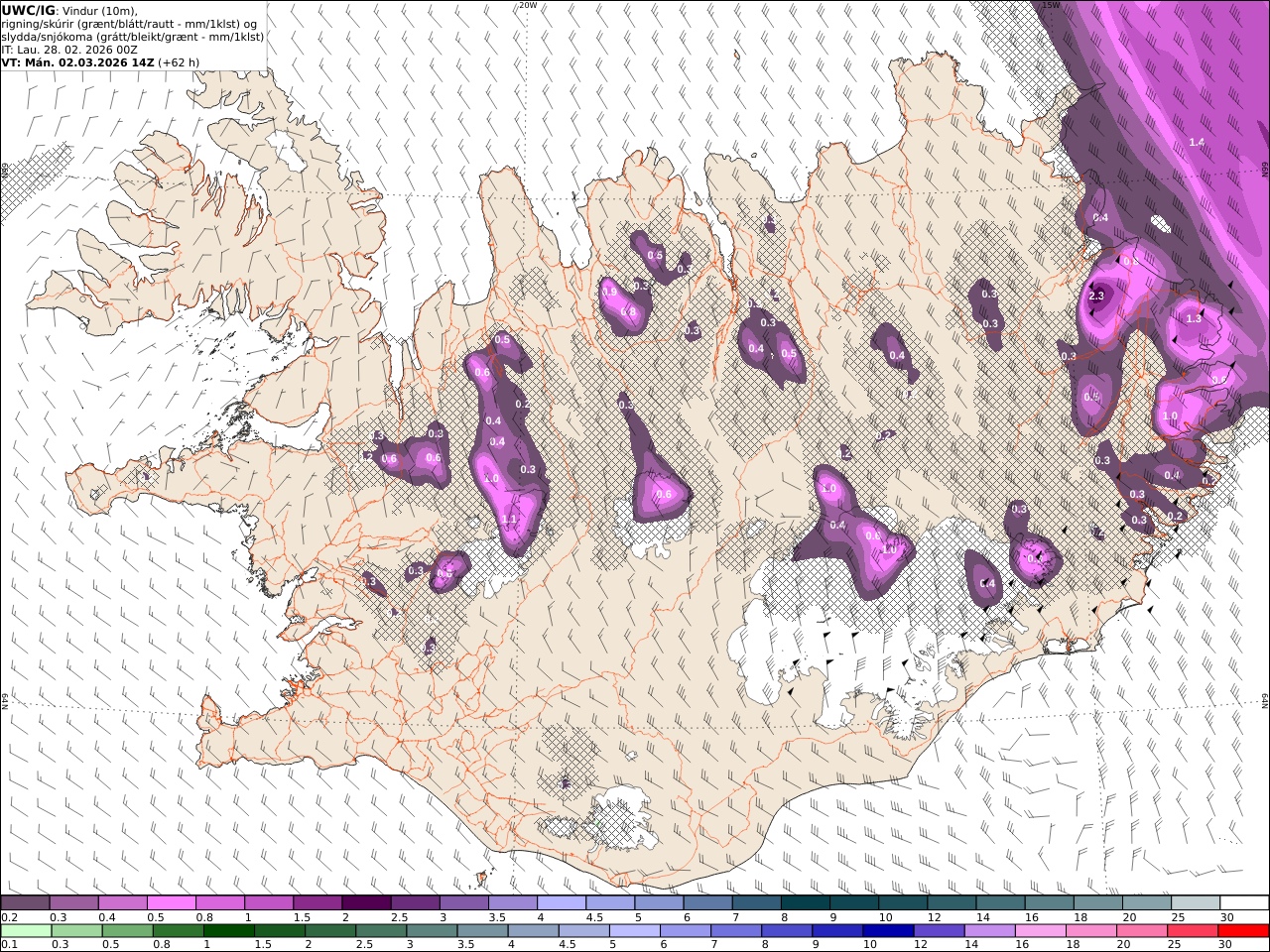Select the upper legend swatch labelled 18
This screenshot has width=1270, height=952.
pos(1098,903)
